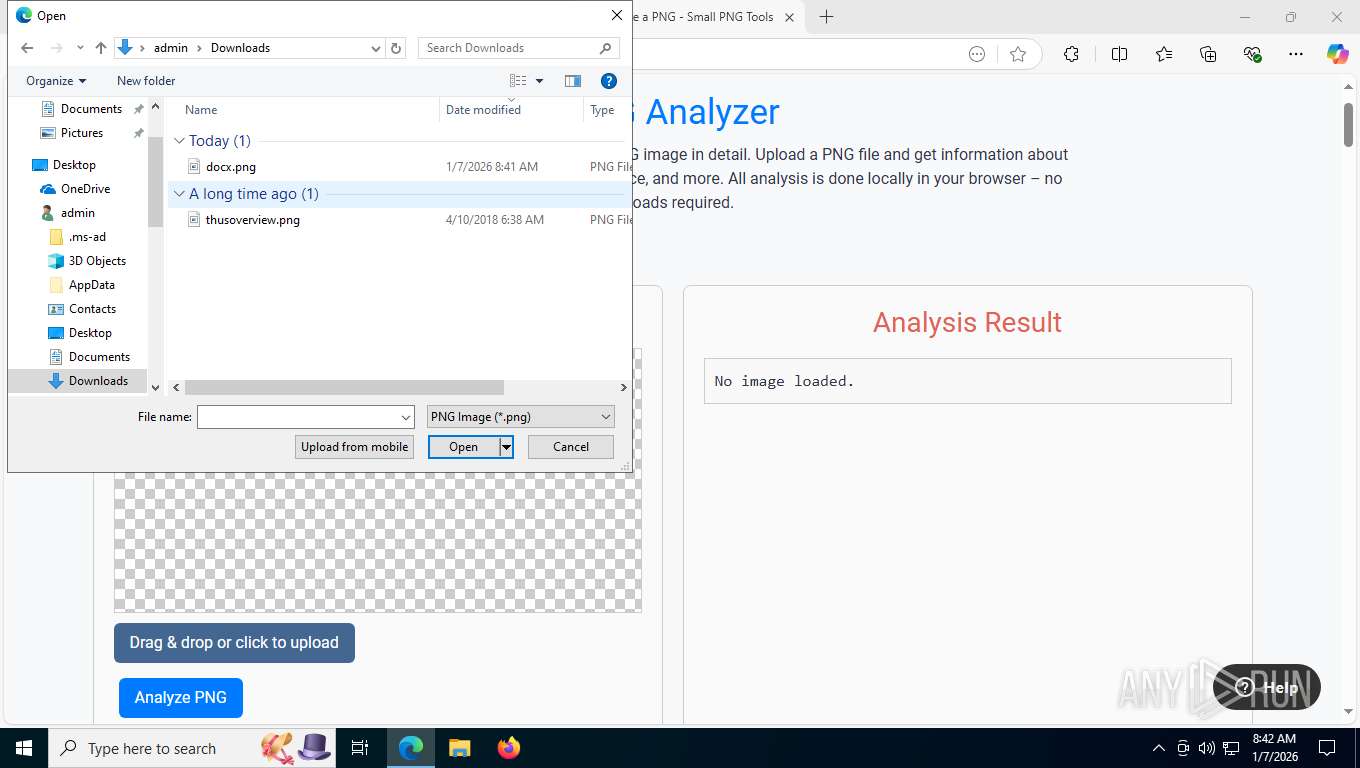The image size is (1360, 768).
Task: Select docx.png file
Action: (x=230, y=167)
